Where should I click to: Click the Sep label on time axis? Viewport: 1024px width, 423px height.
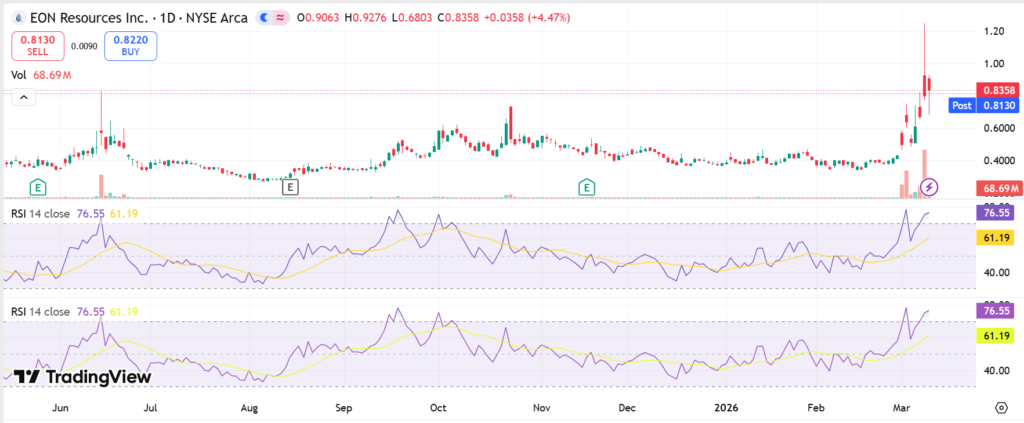pos(344,408)
